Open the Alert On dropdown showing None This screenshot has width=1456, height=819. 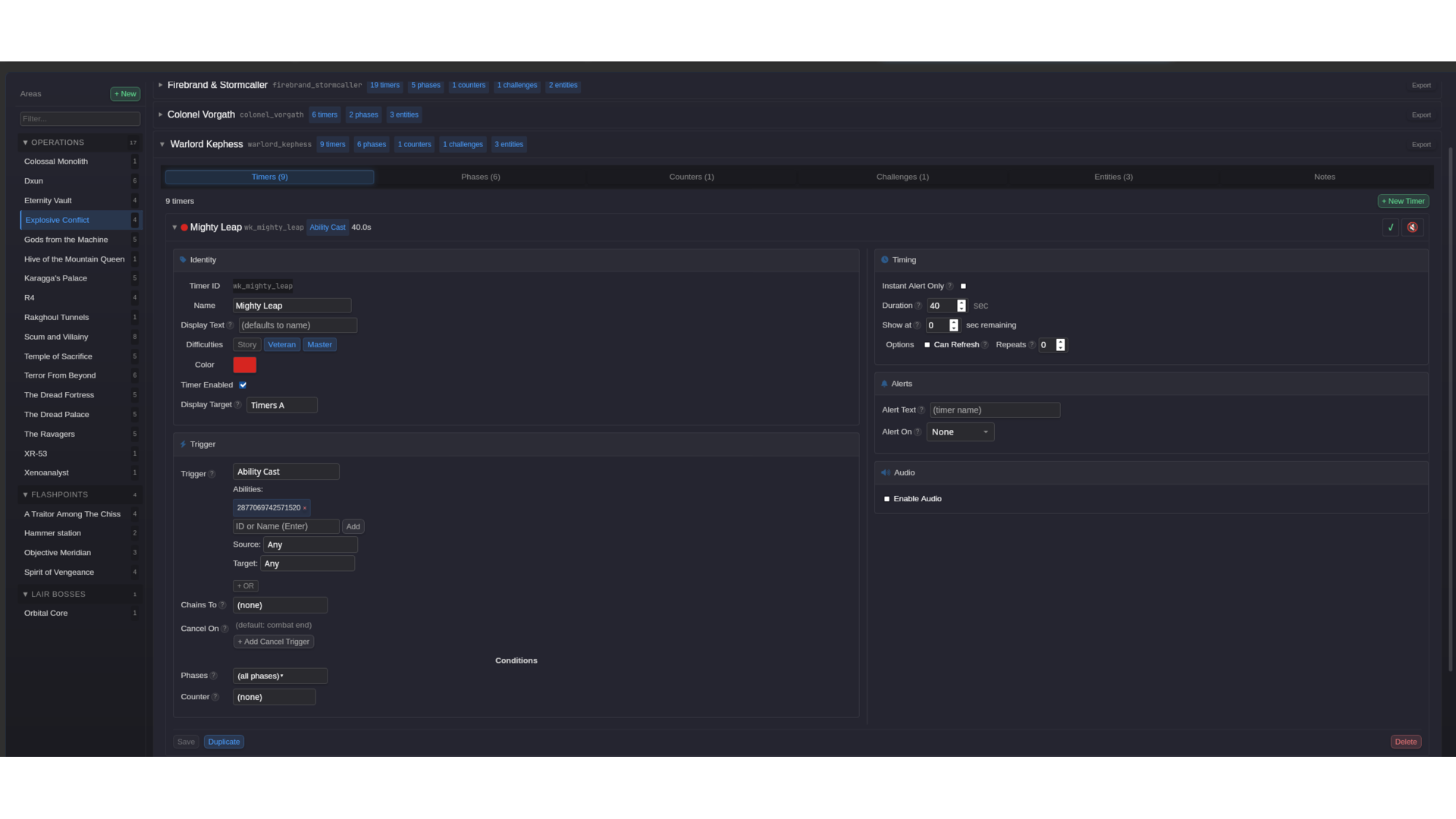point(960,431)
